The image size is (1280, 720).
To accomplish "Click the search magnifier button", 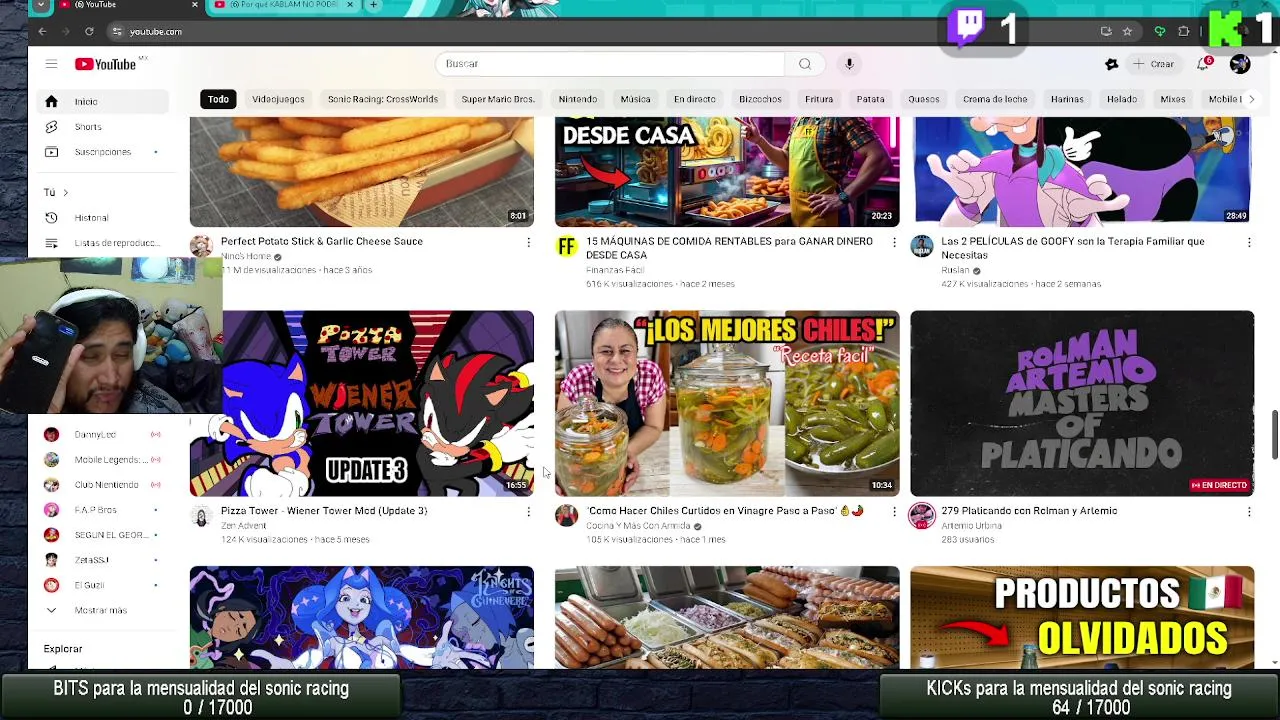I will (x=805, y=64).
